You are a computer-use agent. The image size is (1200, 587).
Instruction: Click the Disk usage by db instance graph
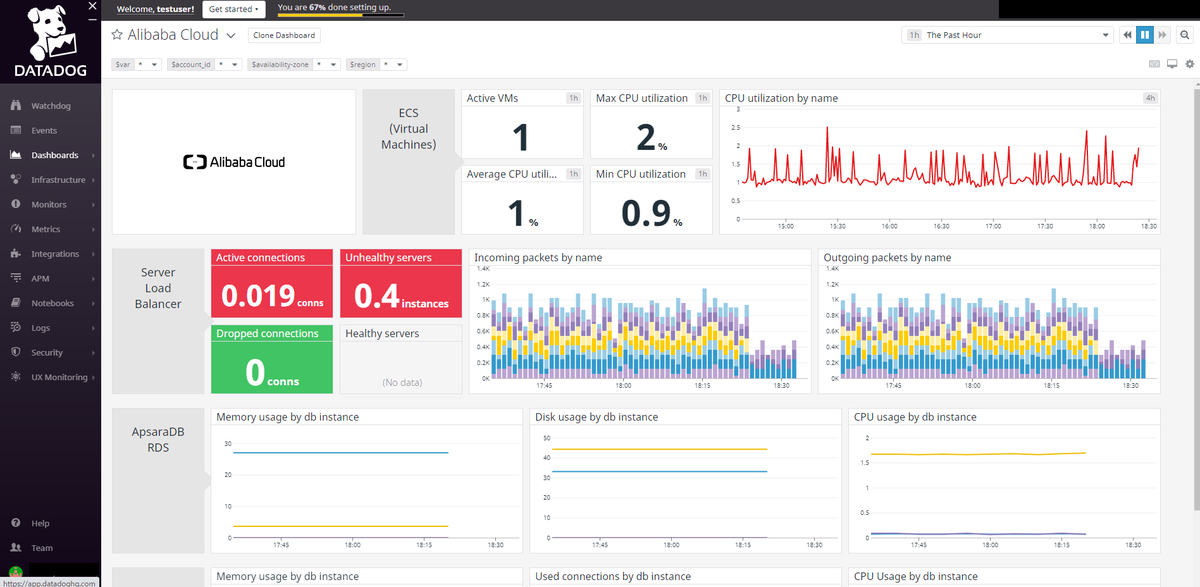(x=686, y=480)
